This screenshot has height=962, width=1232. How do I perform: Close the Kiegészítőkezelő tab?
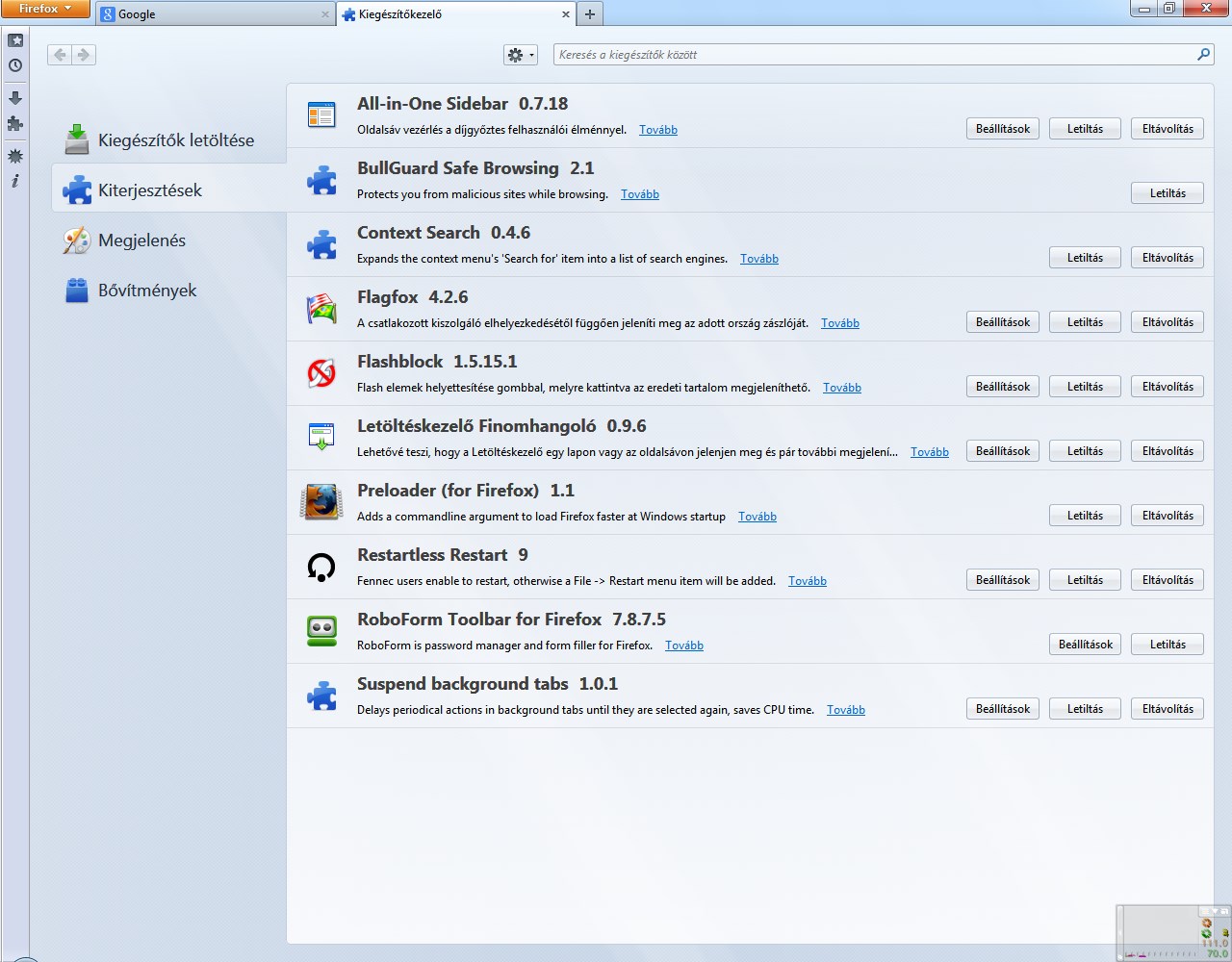click(565, 14)
